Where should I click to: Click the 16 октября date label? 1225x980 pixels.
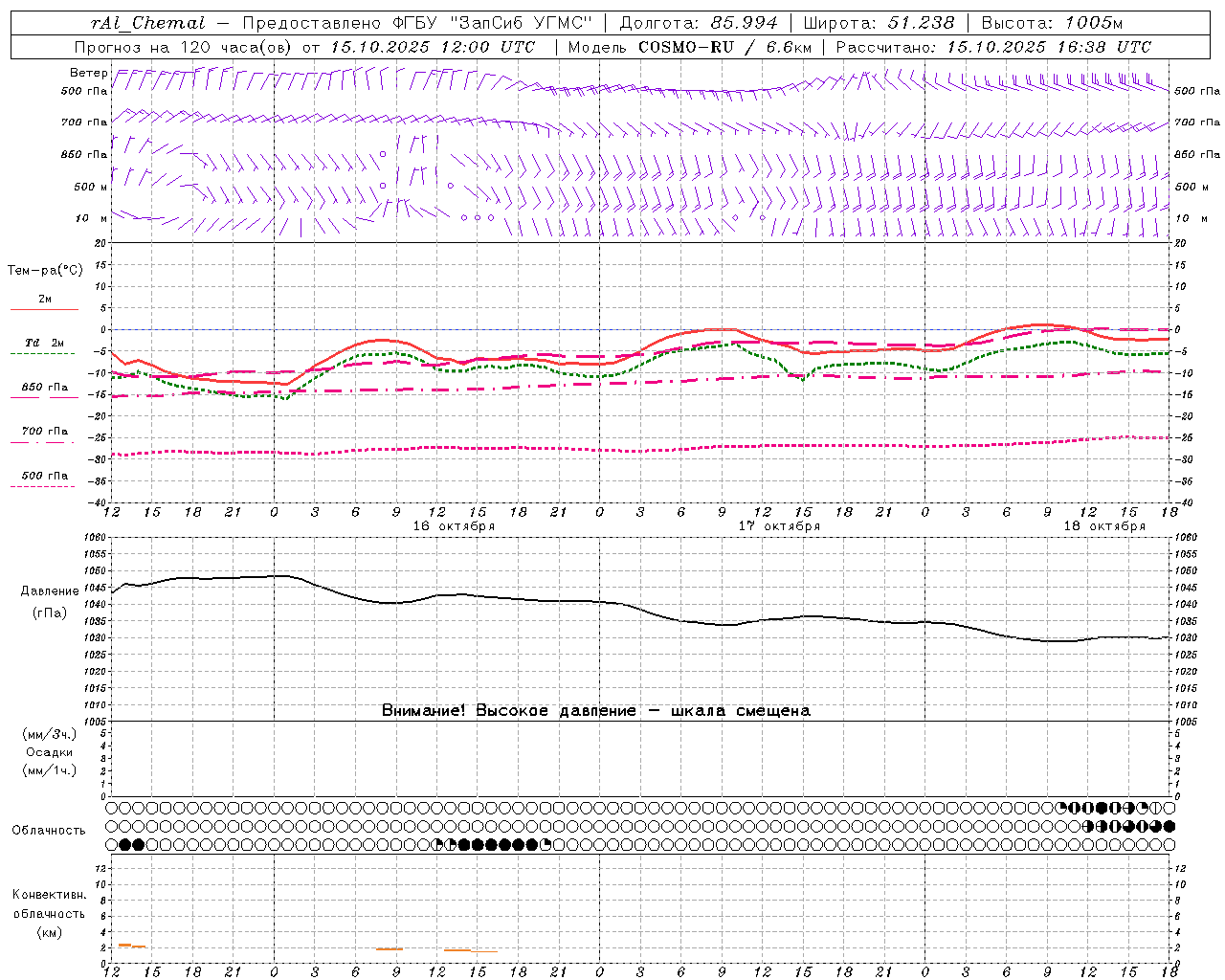[x=454, y=526]
